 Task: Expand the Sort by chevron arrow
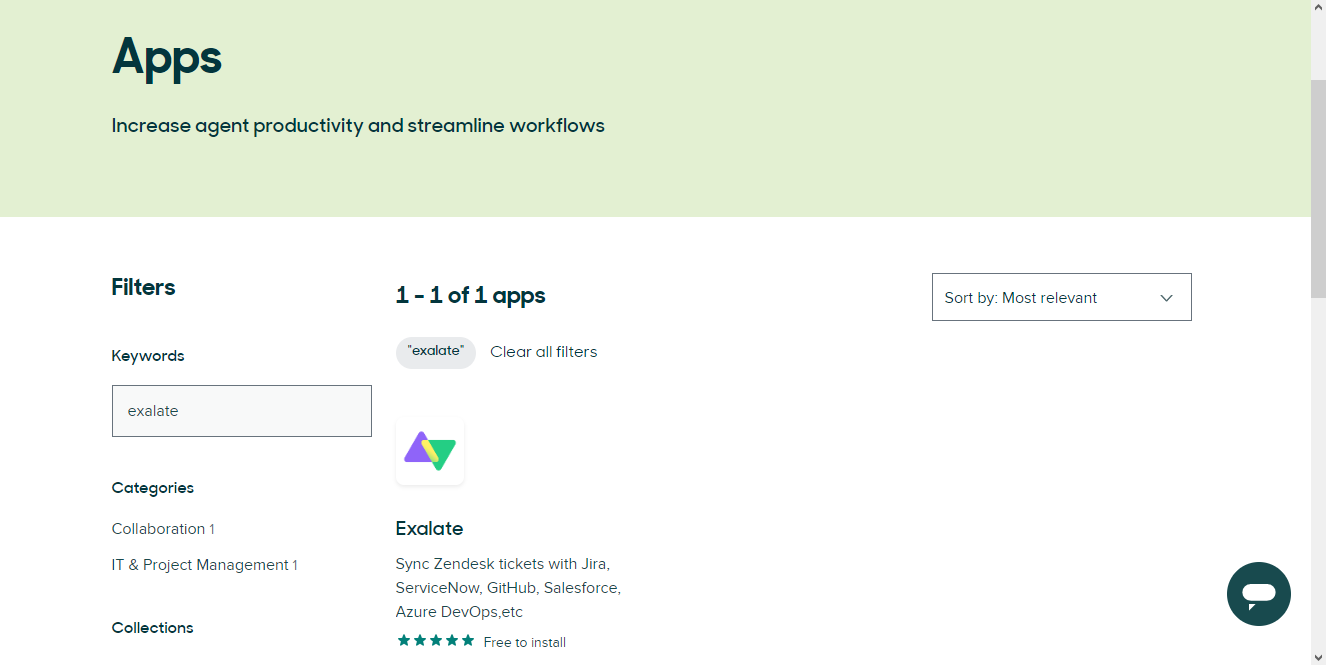(x=1166, y=298)
